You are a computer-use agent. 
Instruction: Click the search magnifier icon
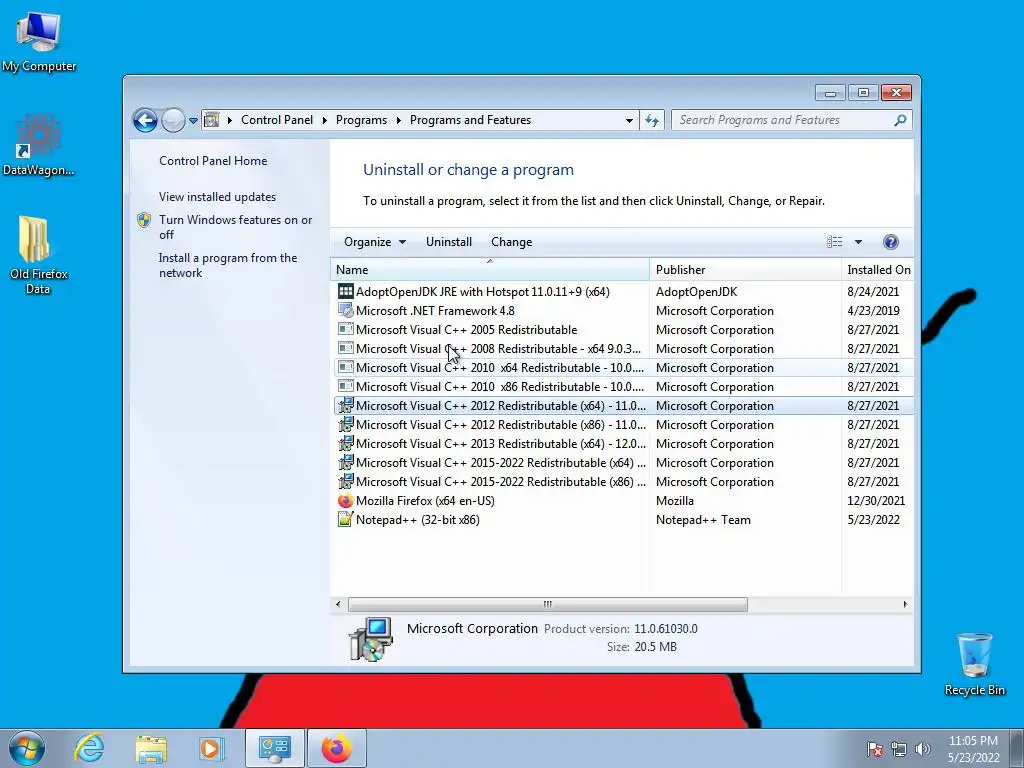click(x=901, y=120)
